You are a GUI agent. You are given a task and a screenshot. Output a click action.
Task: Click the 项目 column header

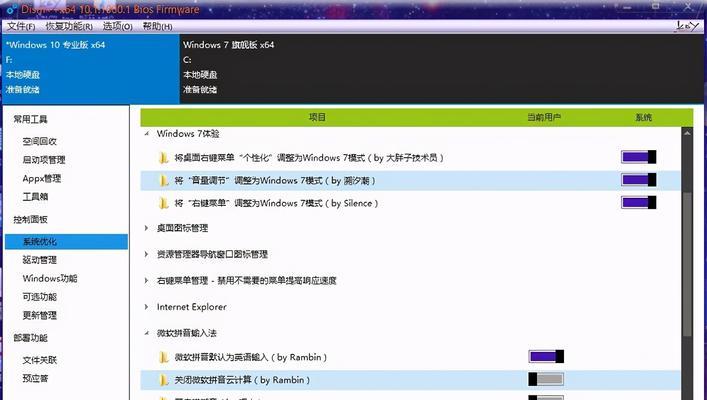(x=317, y=117)
